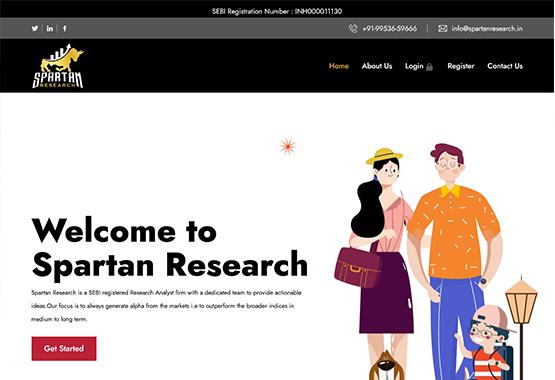
Task: Click the email envelope icon
Action: pos(442,29)
